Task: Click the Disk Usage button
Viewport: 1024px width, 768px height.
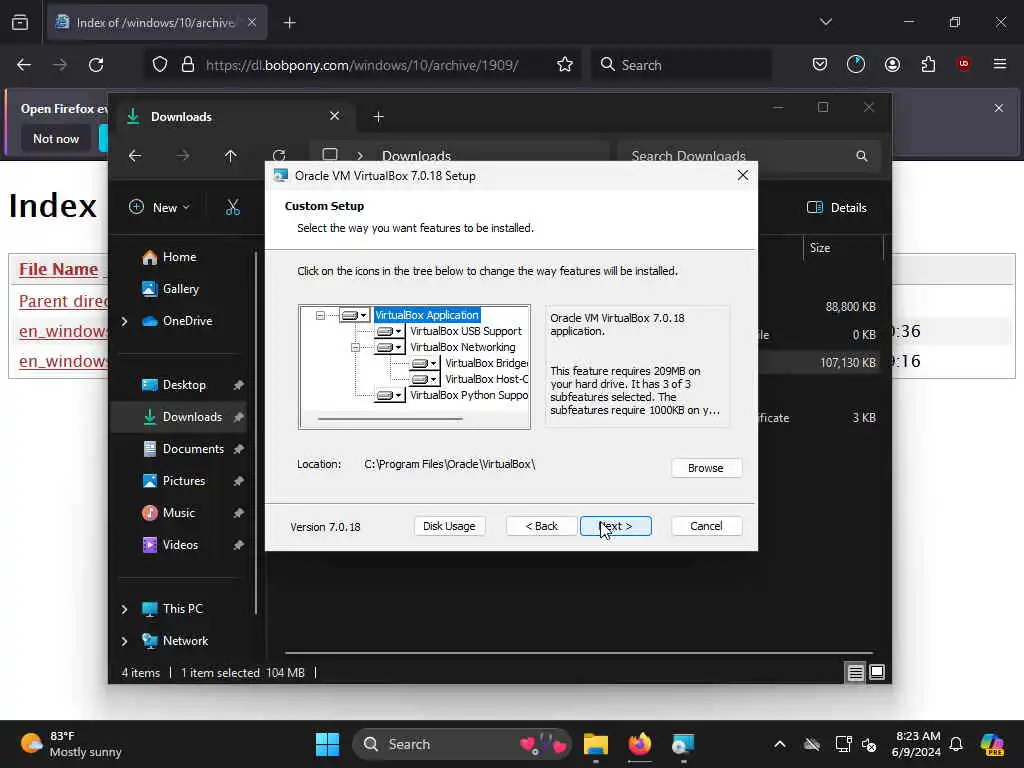Action: coord(449,526)
